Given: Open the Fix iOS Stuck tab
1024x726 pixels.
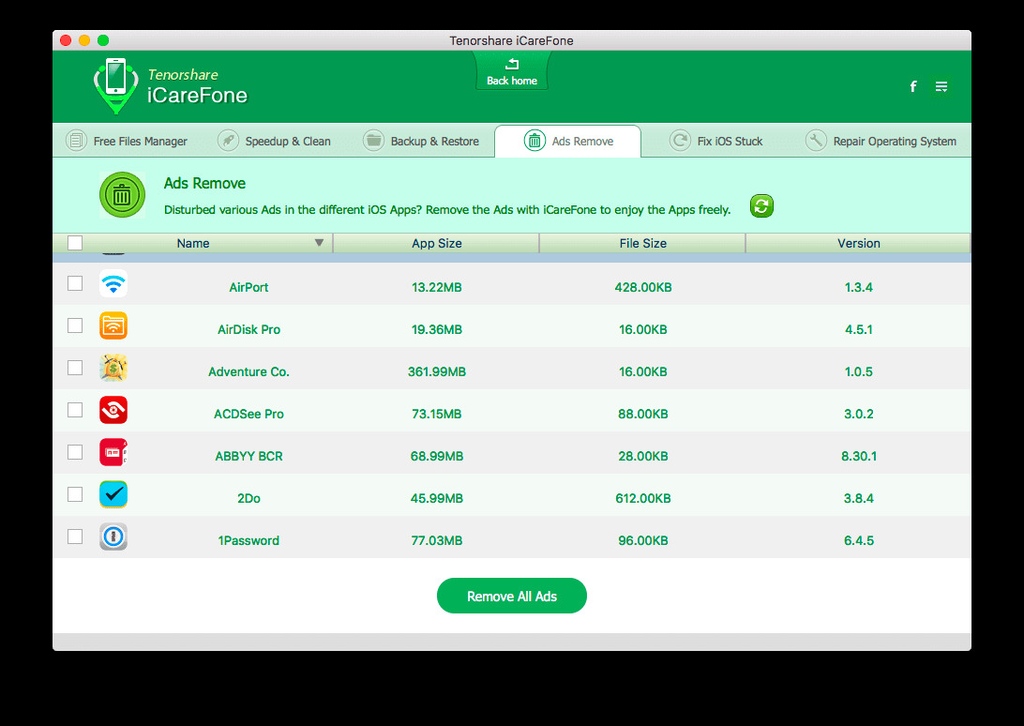Looking at the screenshot, I should [x=716, y=141].
